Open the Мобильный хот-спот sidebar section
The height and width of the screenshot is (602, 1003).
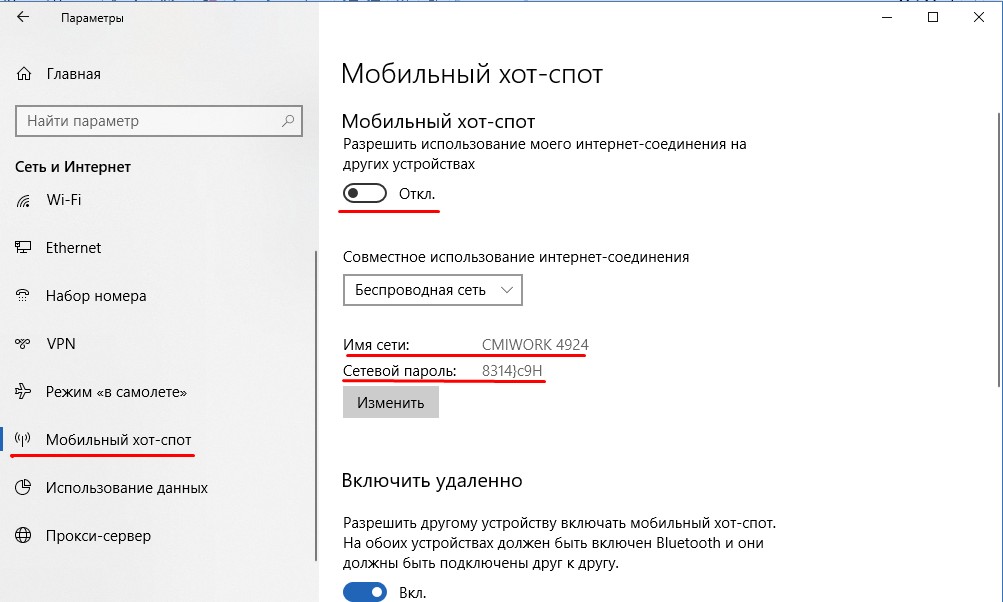118,440
